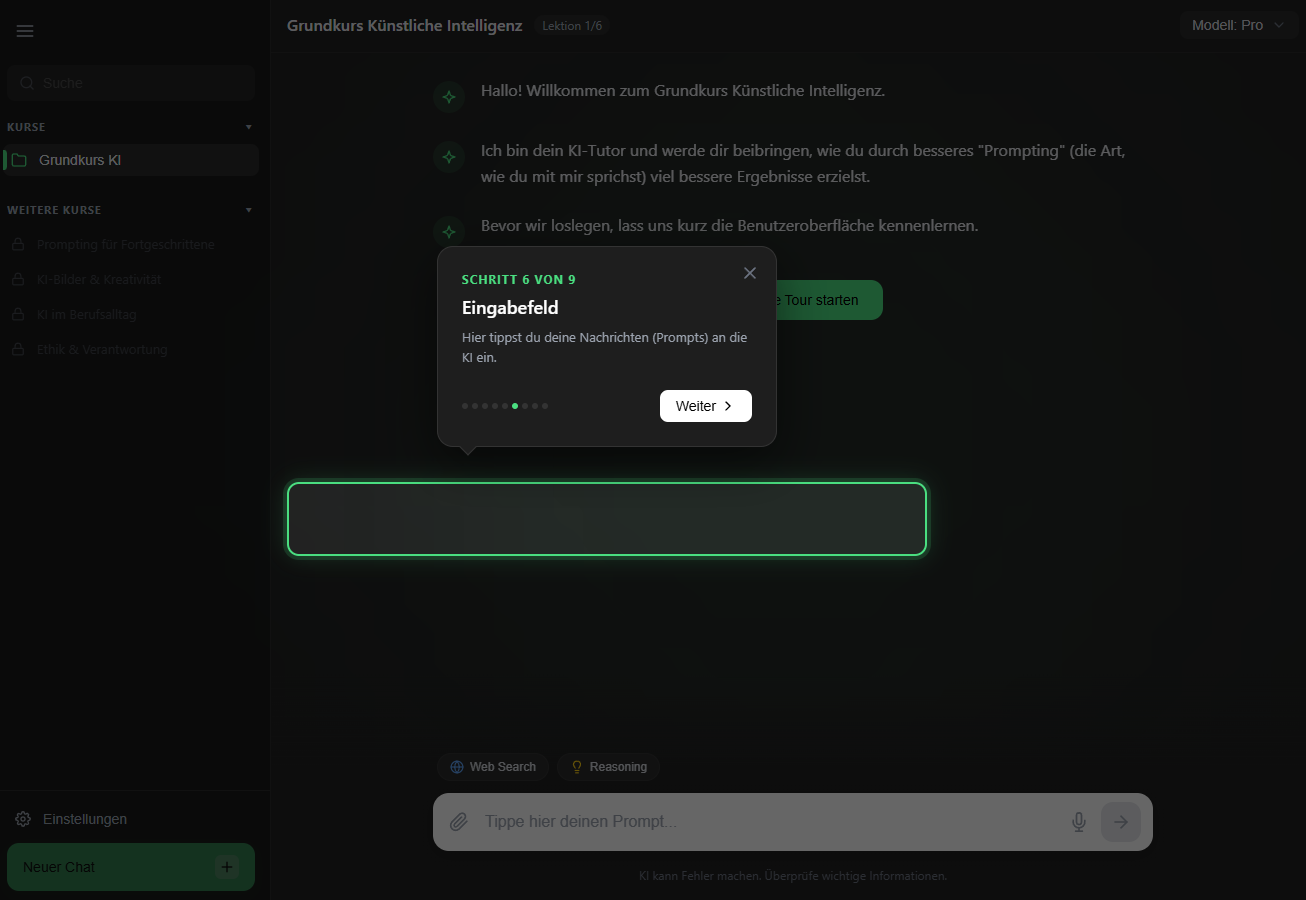
Task: Enable Web Search for the next prompt
Action: [493, 766]
